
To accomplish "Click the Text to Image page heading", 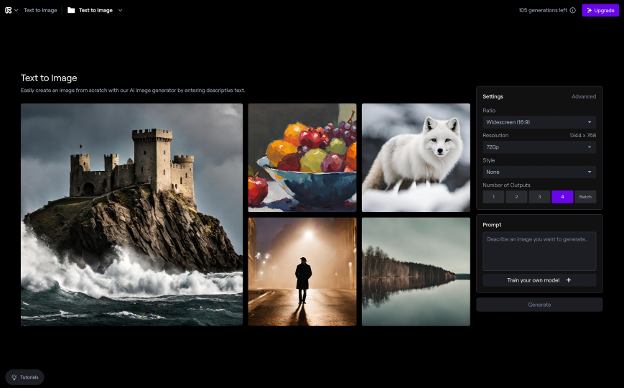I will (49, 78).
